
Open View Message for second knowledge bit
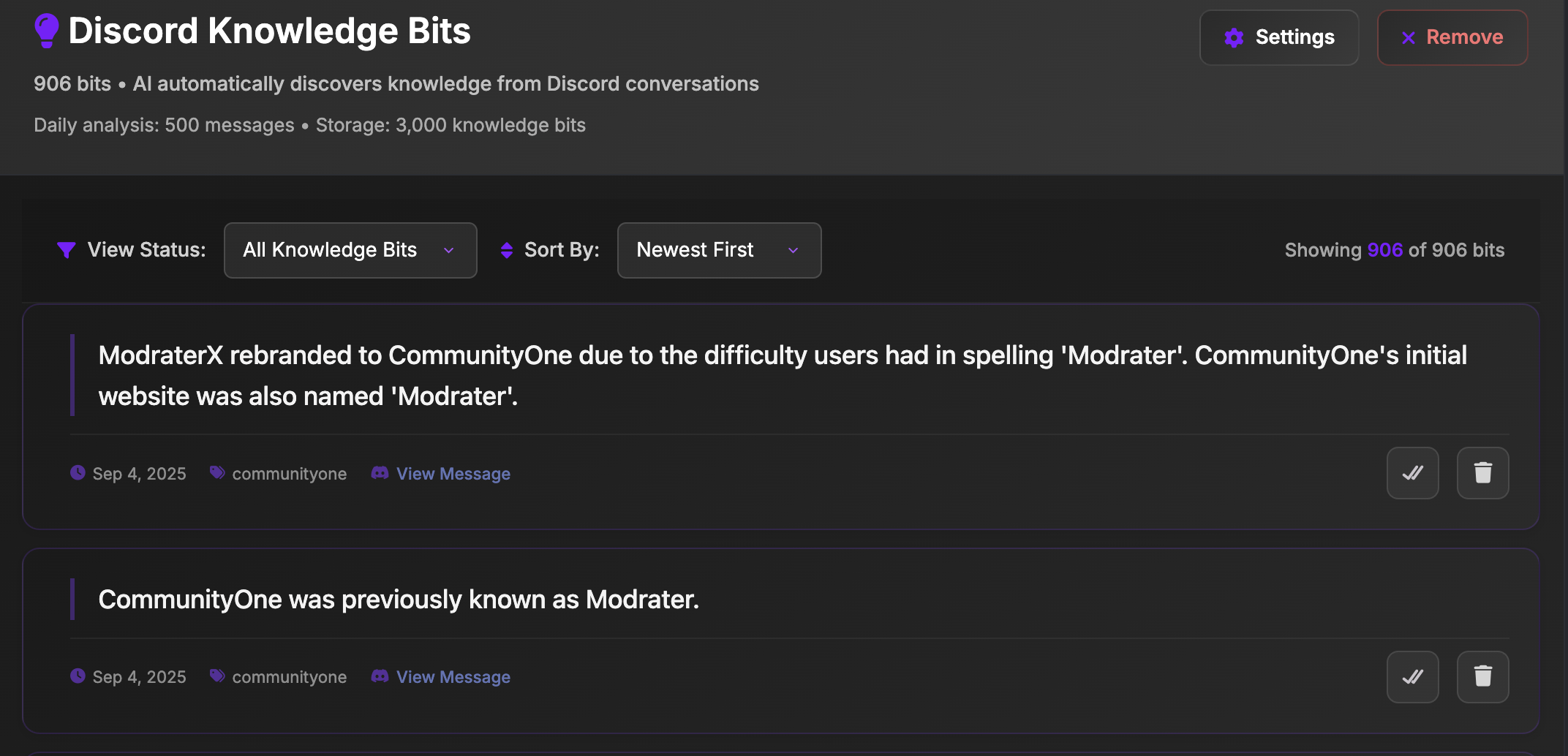pos(453,677)
